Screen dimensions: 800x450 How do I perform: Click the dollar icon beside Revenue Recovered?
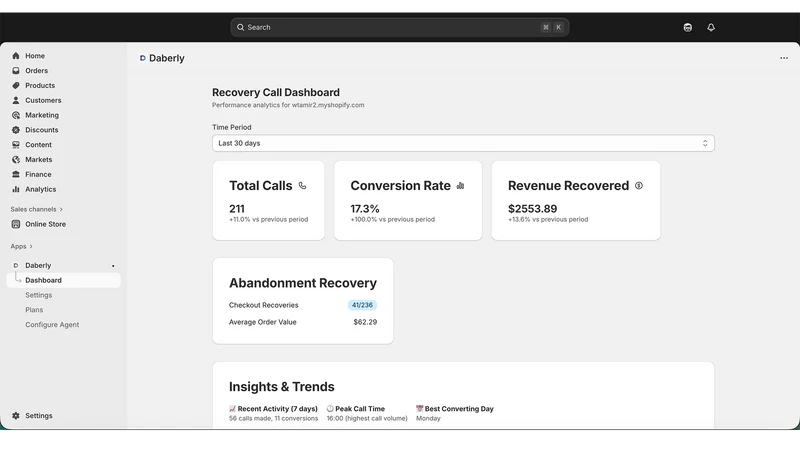click(639, 186)
